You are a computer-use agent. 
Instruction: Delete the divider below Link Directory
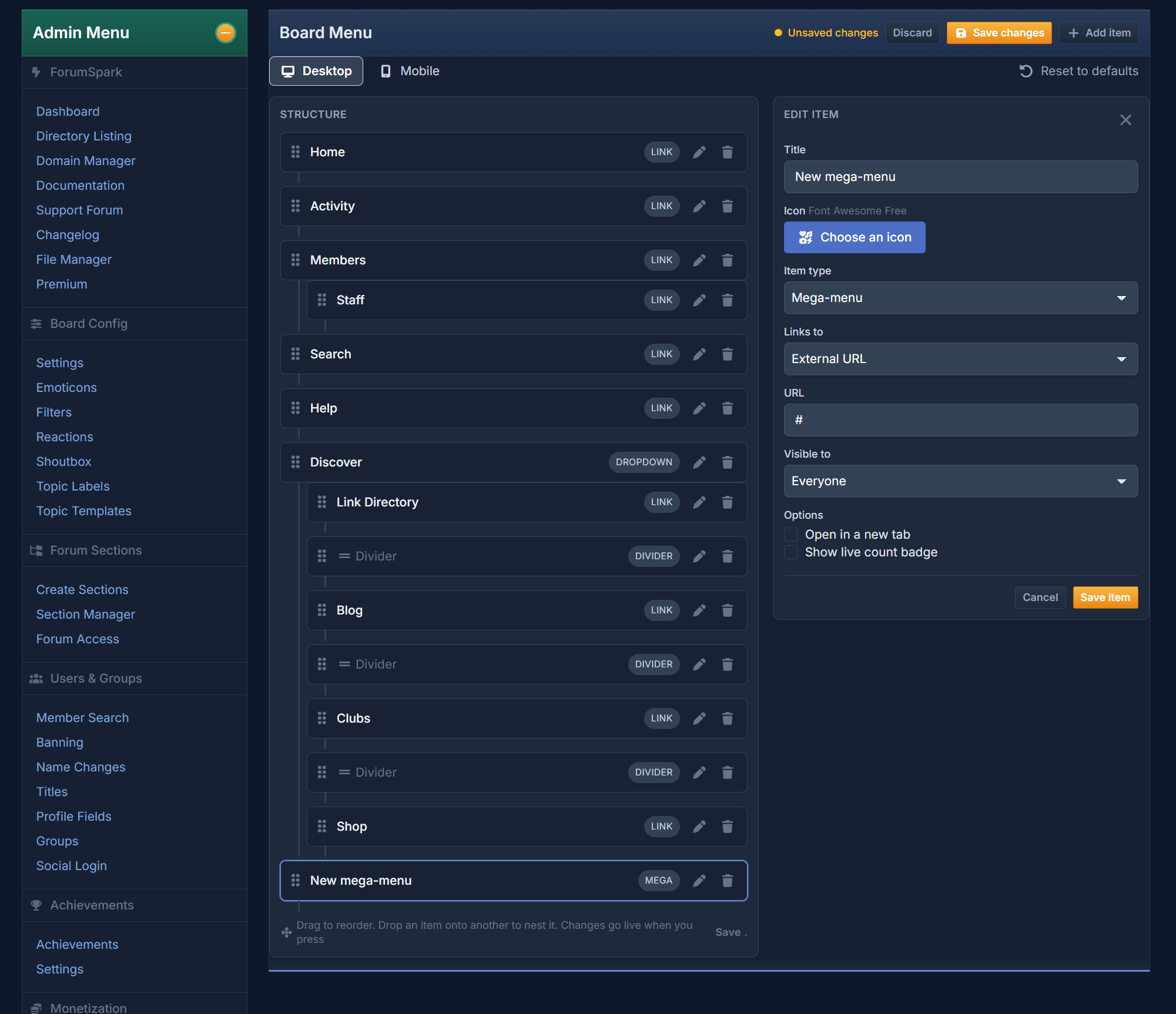pyautogui.click(x=727, y=556)
